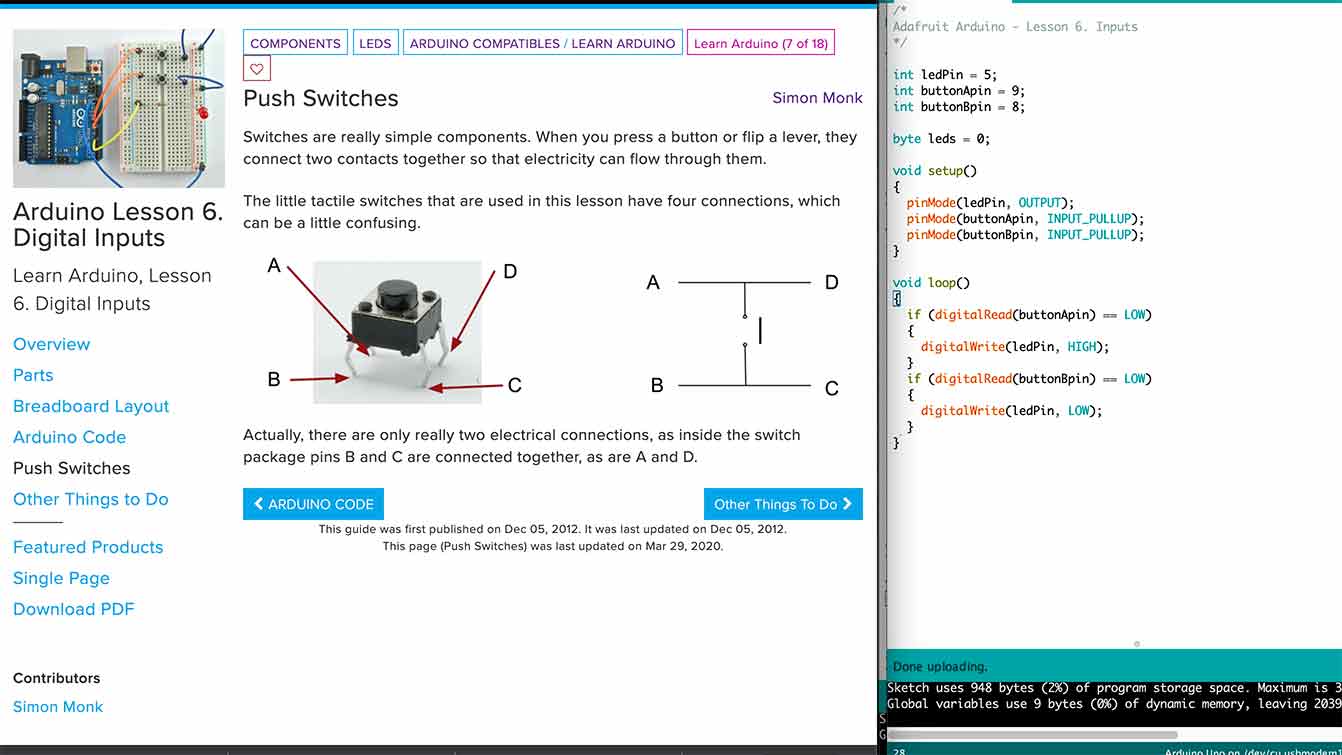The height and width of the screenshot is (755, 1342).
Task: Click the Sketch uses 948 bytes console line
Action: coord(1114,688)
